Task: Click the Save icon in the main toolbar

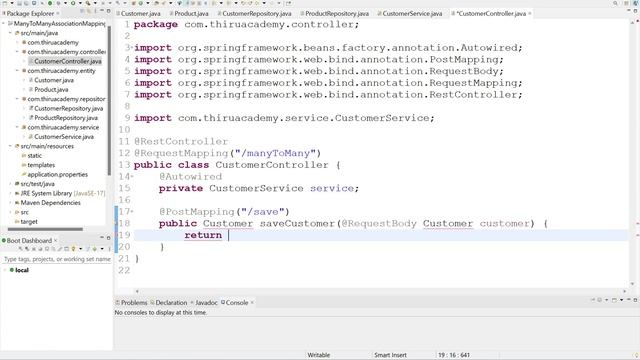Action: coord(19,3)
